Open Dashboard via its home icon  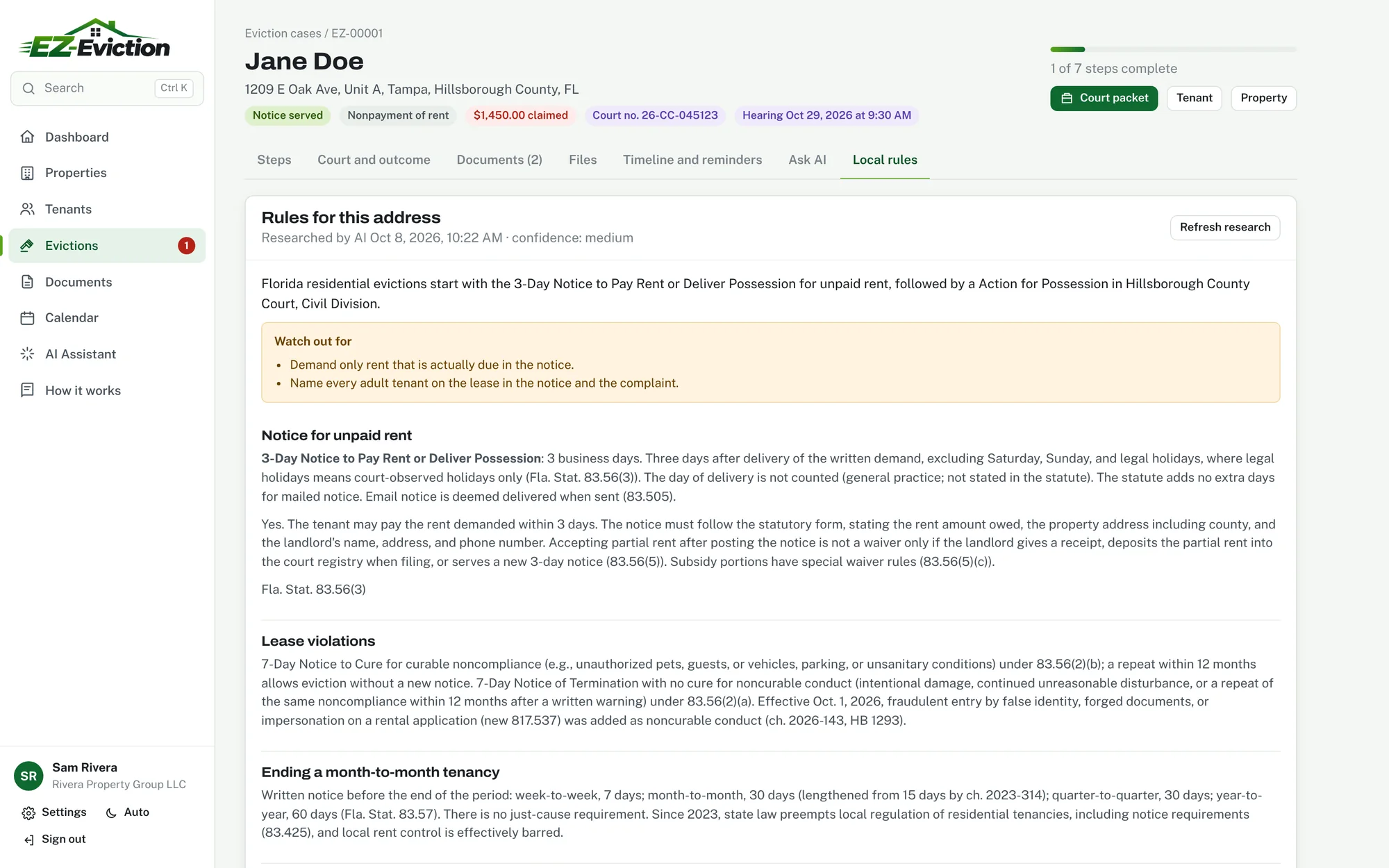click(x=27, y=137)
